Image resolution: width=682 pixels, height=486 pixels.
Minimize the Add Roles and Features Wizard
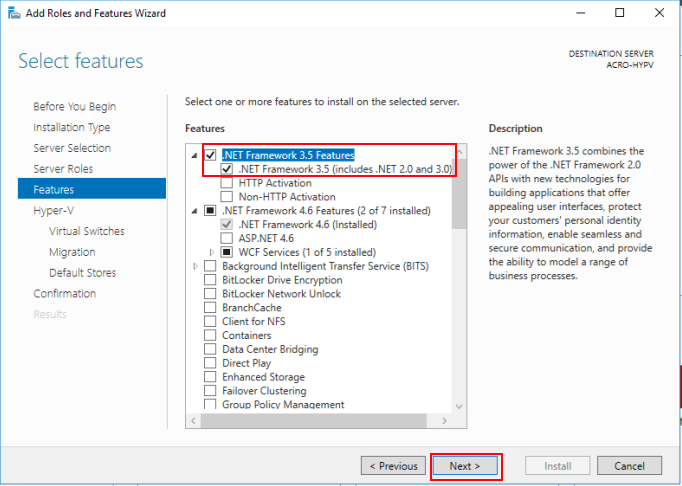click(580, 13)
